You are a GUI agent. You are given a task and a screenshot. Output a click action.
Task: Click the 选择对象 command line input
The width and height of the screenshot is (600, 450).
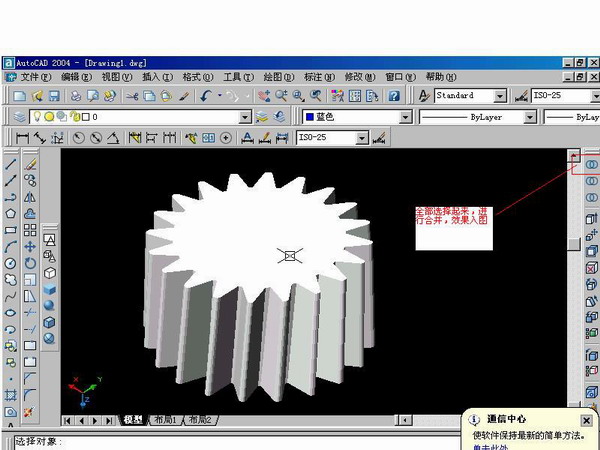tap(237, 442)
